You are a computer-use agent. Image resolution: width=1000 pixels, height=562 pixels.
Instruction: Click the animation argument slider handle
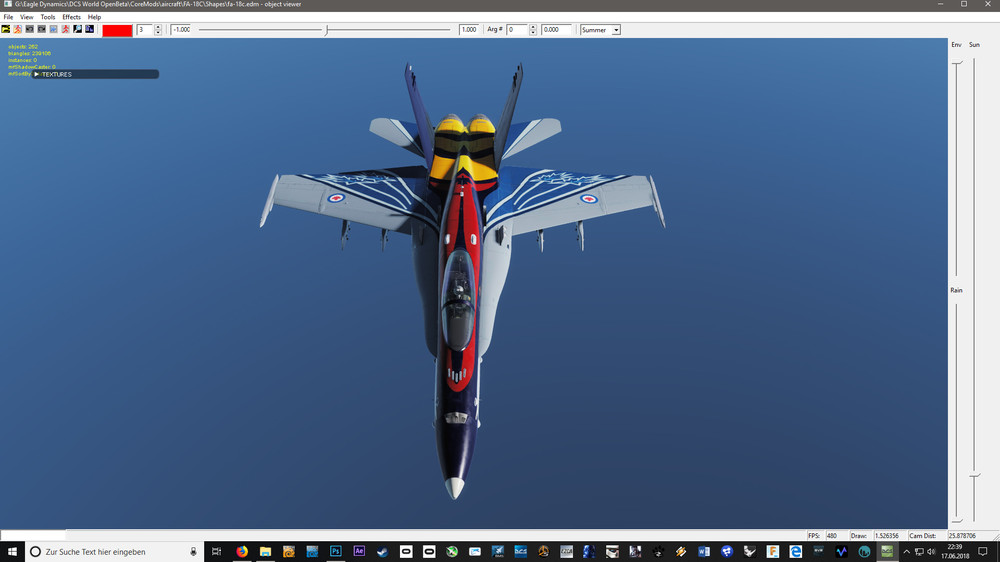[x=327, y=30]
